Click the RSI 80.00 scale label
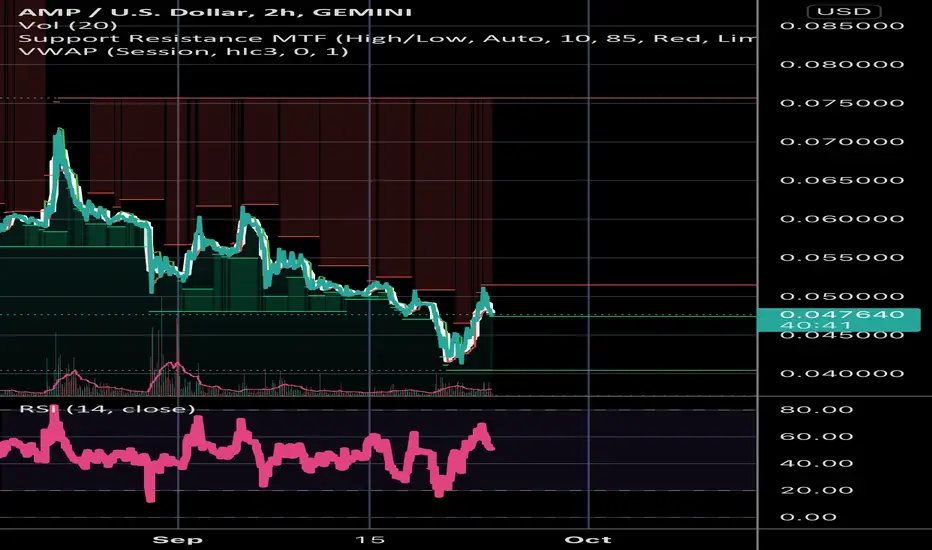The width and height of the screenshot is (932, 550). tap(817, 410)
